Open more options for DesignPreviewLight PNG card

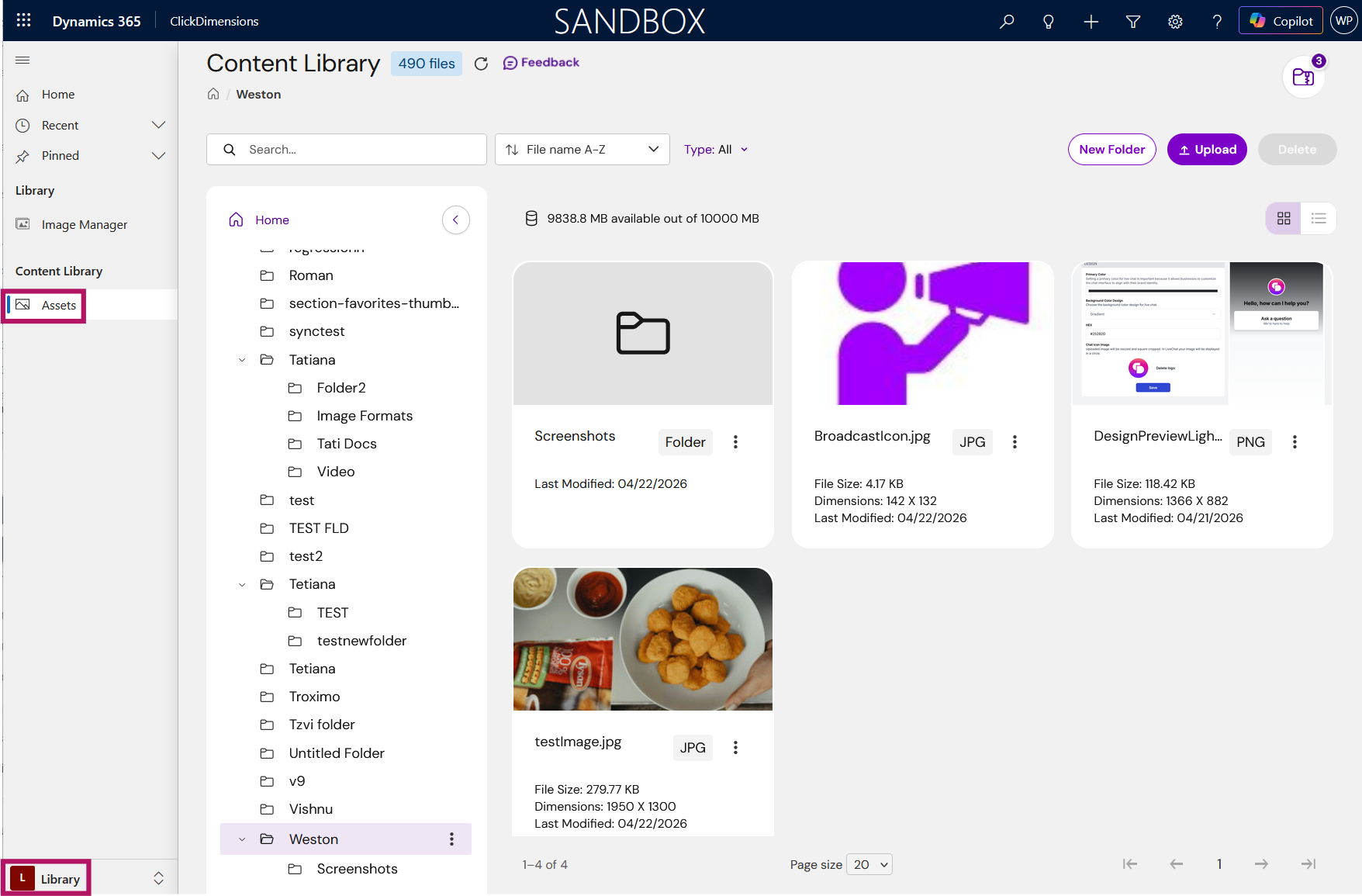point(1295,441)
